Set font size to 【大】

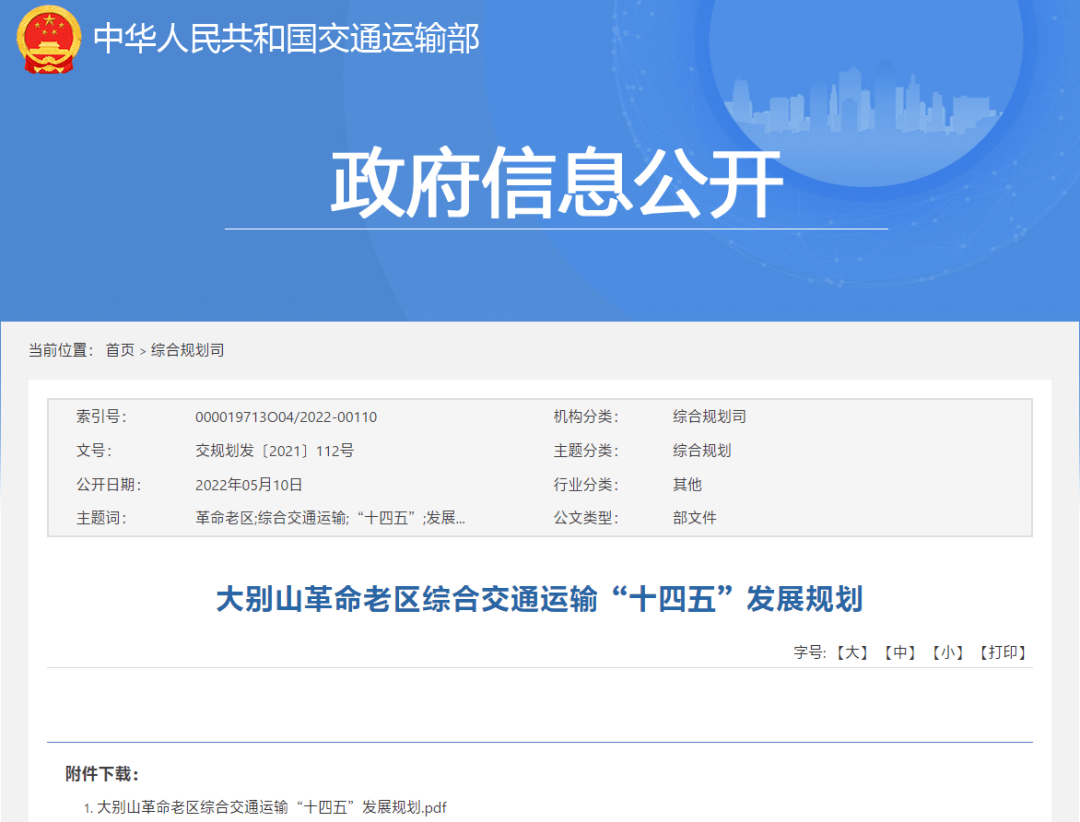click(852, 652)
